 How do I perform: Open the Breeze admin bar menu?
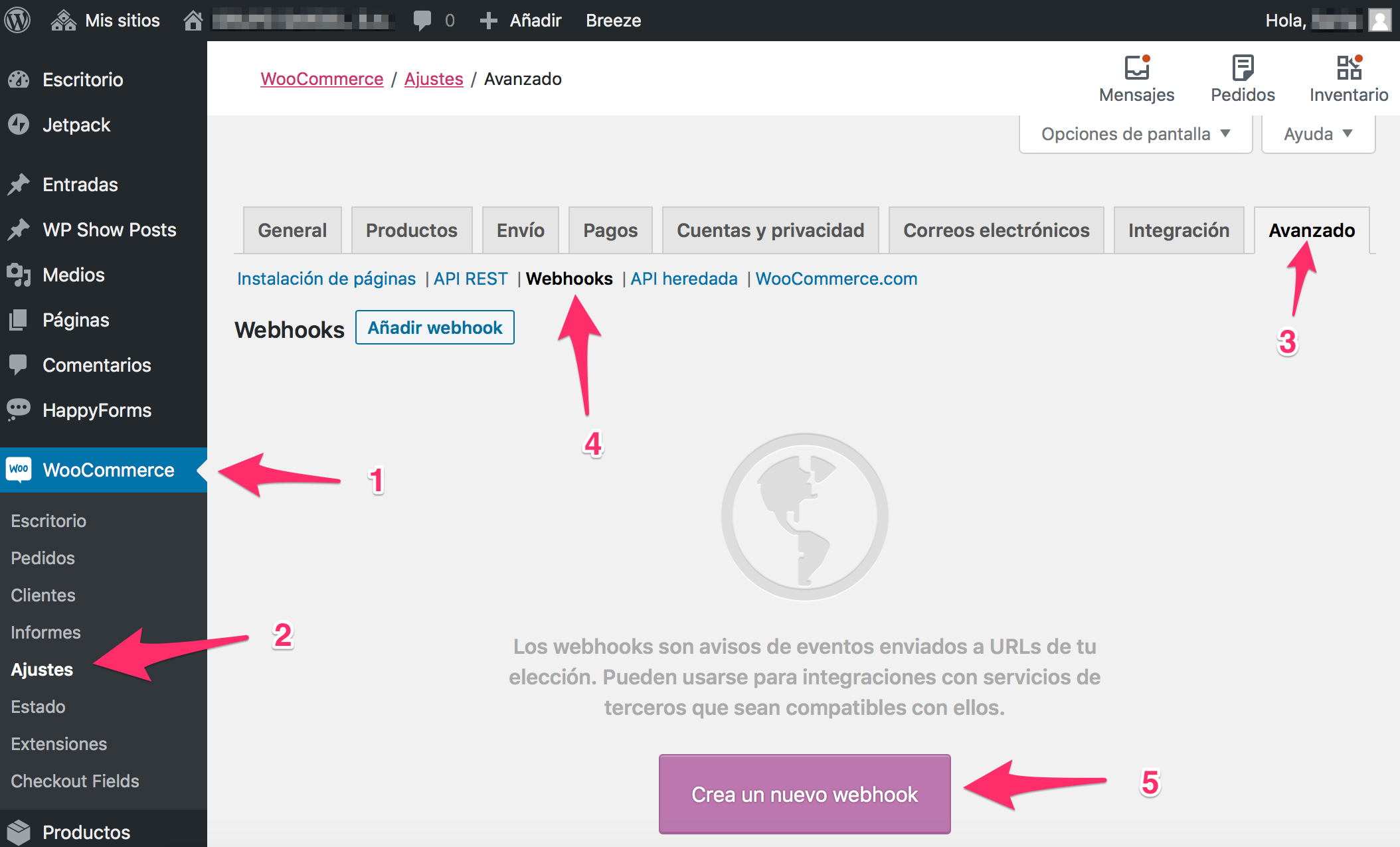pyautogui.click(x=613, y=21)
